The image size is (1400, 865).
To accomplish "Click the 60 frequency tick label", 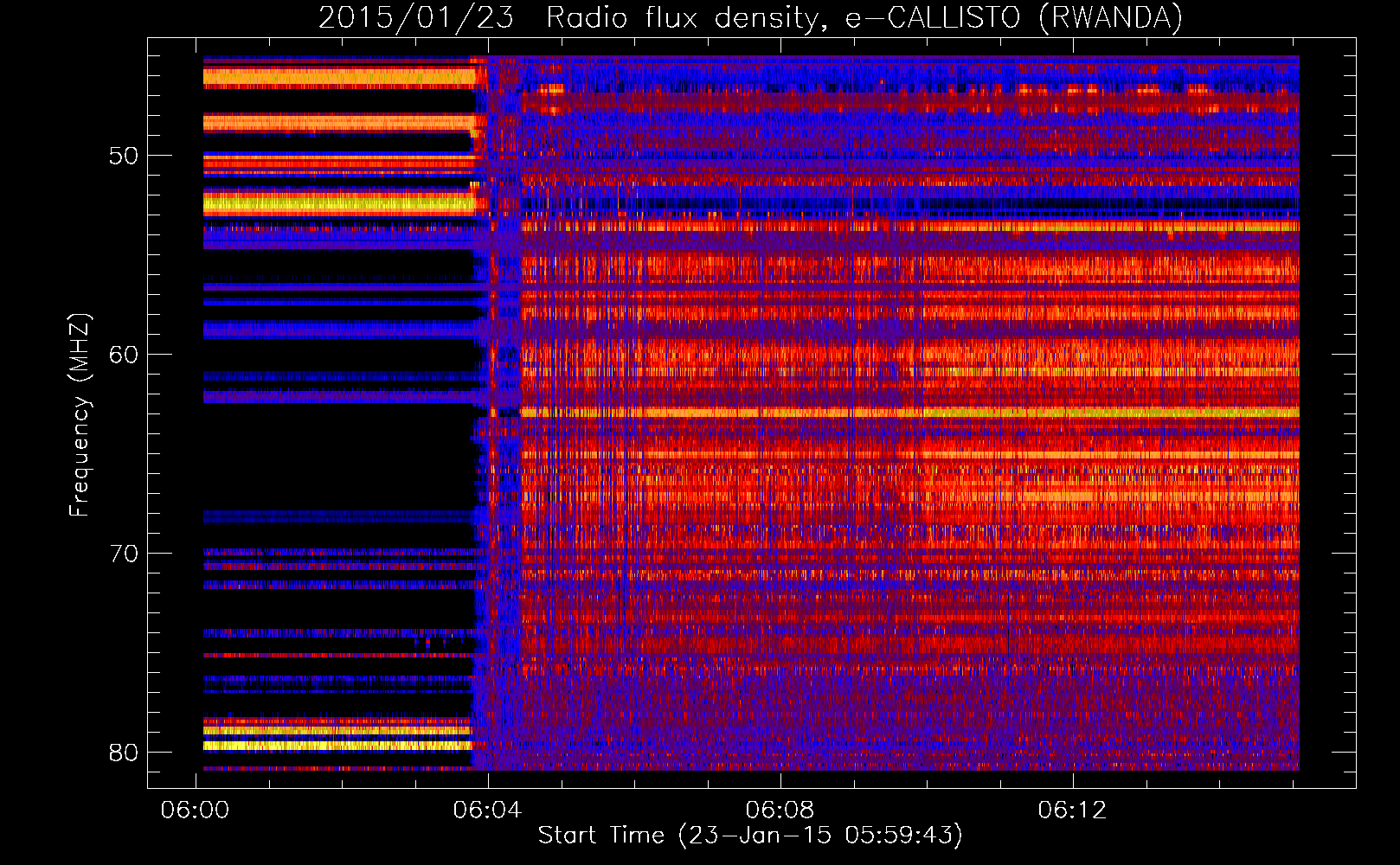I will click(x=124, y=355).
